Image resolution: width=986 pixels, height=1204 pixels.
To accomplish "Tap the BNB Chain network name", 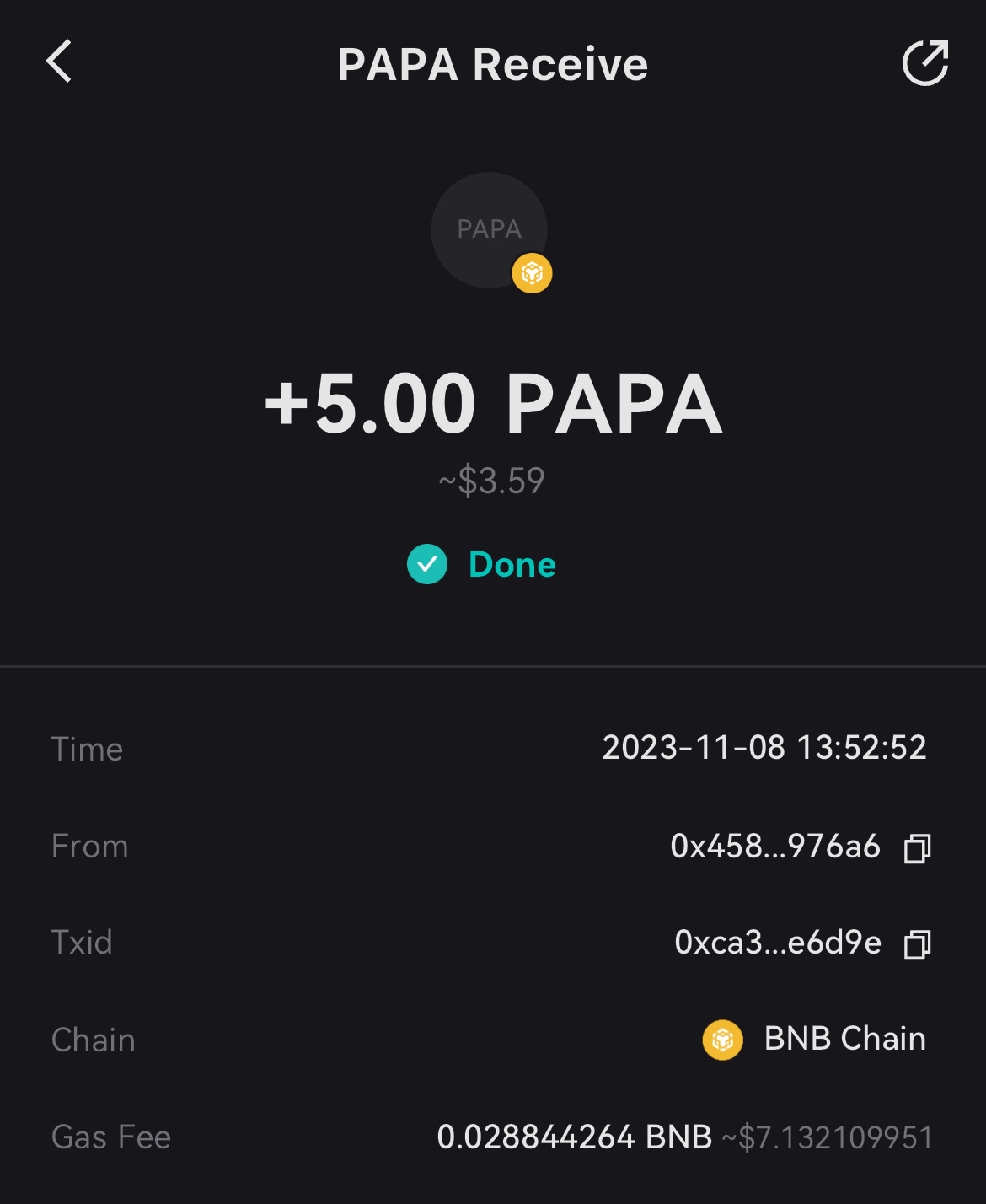I will [844, 1039].
